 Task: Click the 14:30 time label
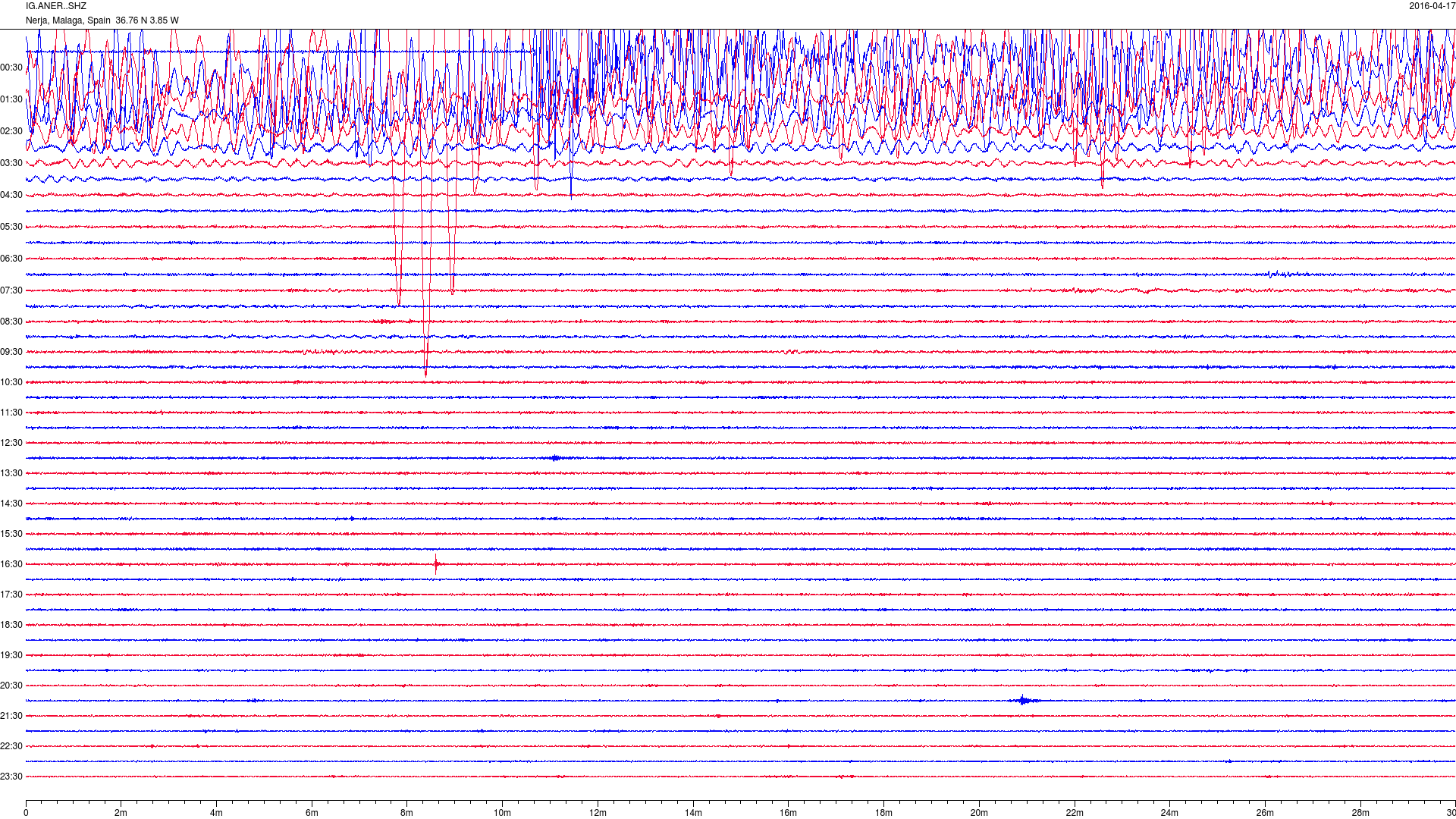pyautogui.click(x=11, y=504)
